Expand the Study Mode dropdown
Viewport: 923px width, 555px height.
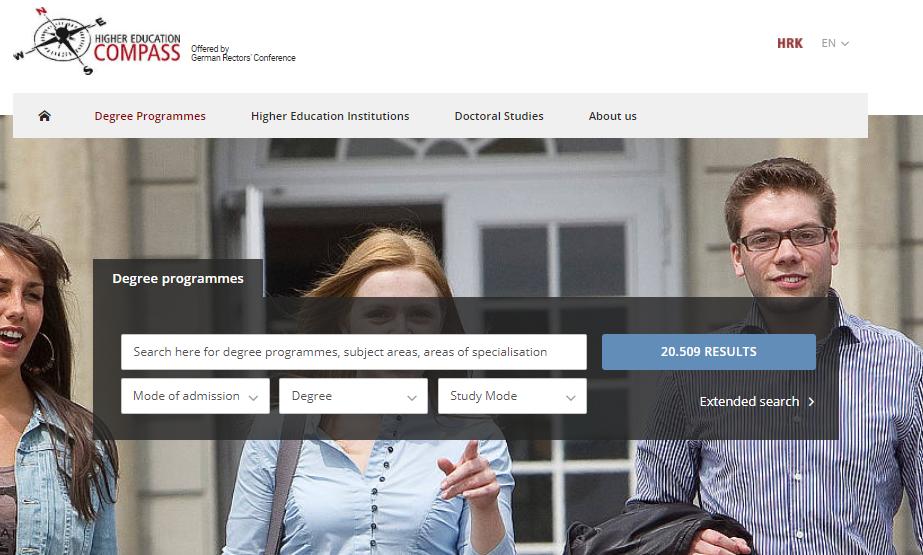point(512,396)
